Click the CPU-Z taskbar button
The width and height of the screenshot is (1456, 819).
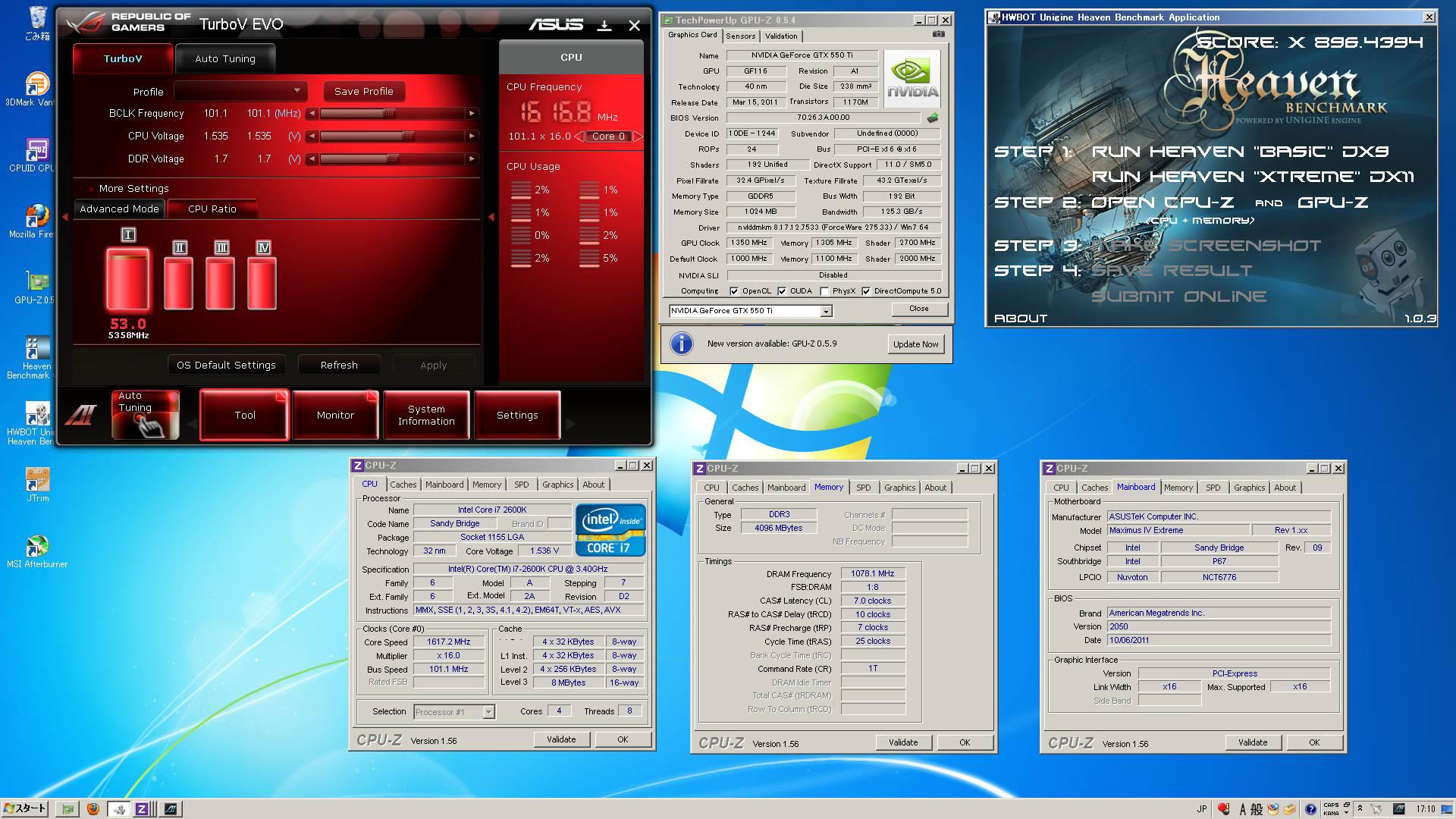coord(142,809)
